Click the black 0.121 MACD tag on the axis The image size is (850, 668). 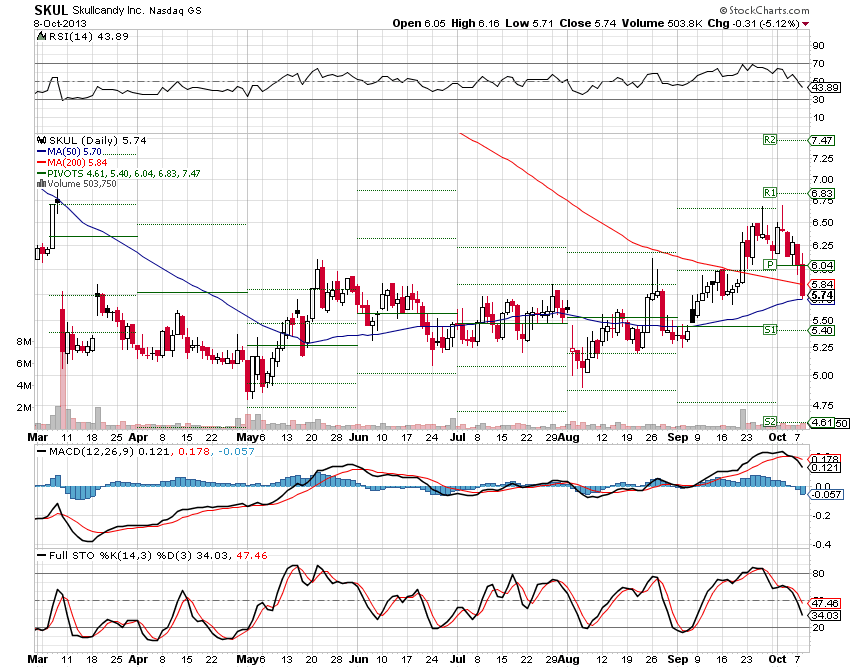pos(825,467)
